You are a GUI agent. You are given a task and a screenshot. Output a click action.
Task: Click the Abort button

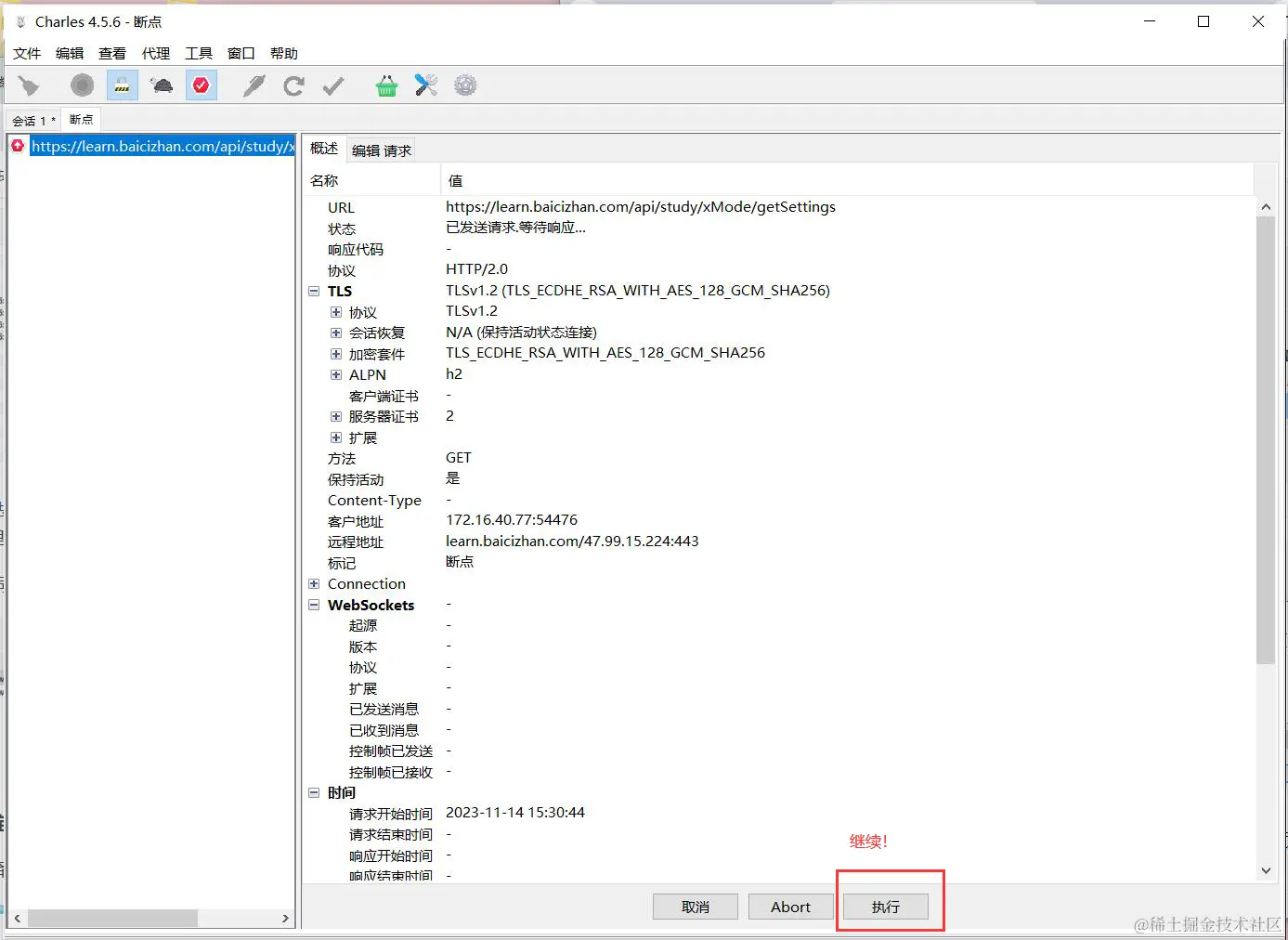(x=791, y=907)
